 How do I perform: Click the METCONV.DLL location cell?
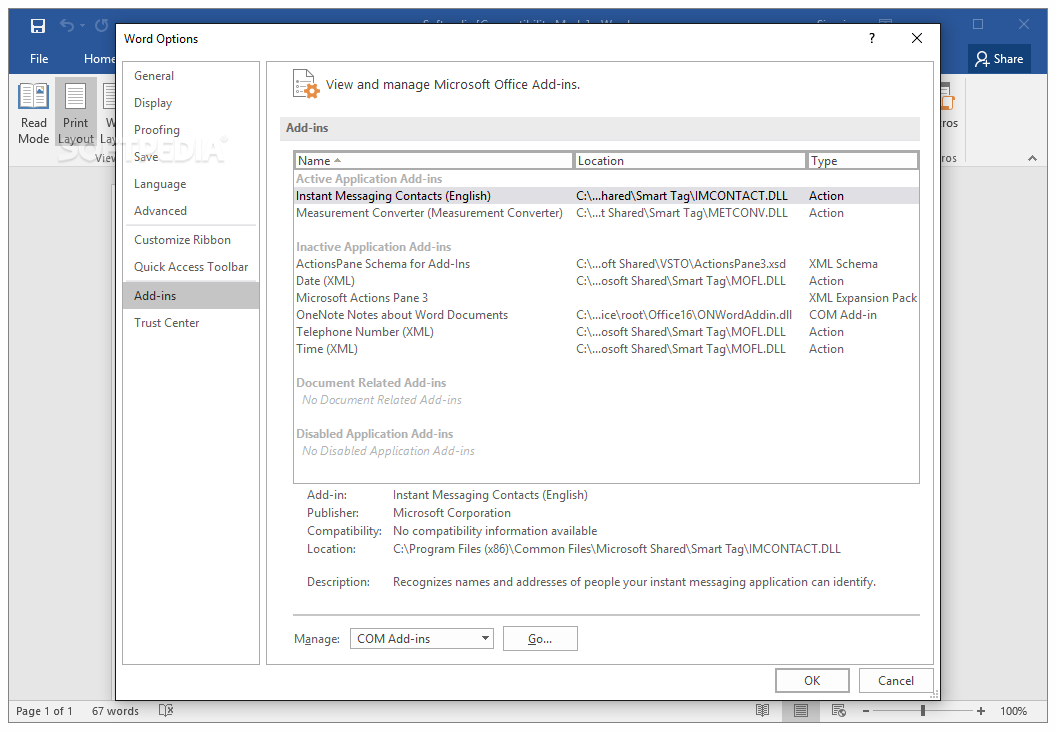(682, 213)
